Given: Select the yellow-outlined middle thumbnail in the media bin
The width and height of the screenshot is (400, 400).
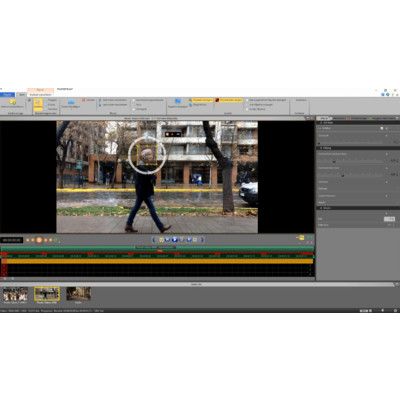Looking at the screenshot, I should pos(47,294).
